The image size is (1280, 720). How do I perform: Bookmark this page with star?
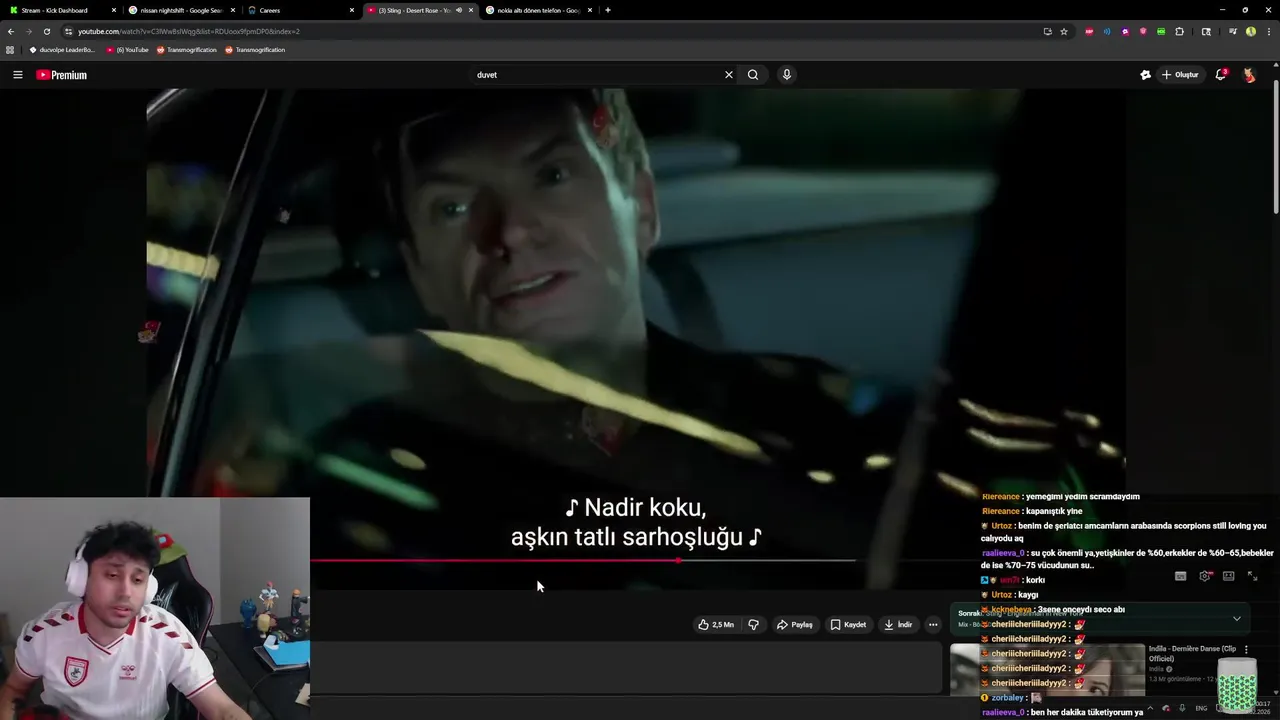(1064, 31)
